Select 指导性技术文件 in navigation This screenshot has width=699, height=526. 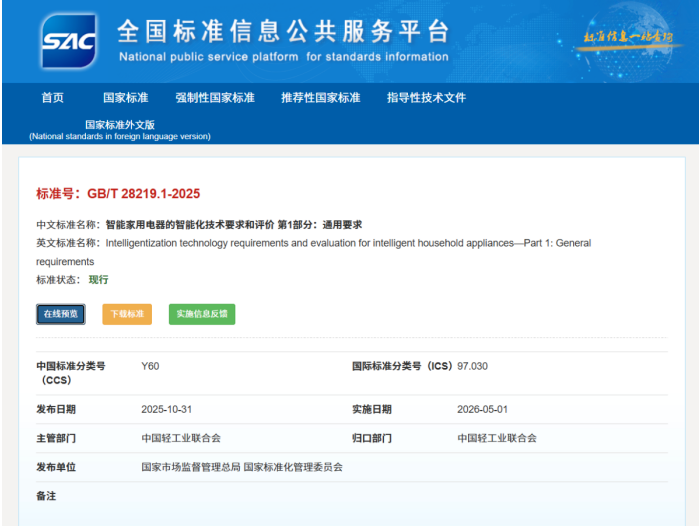pyautogui.click(x=426, y=98)
